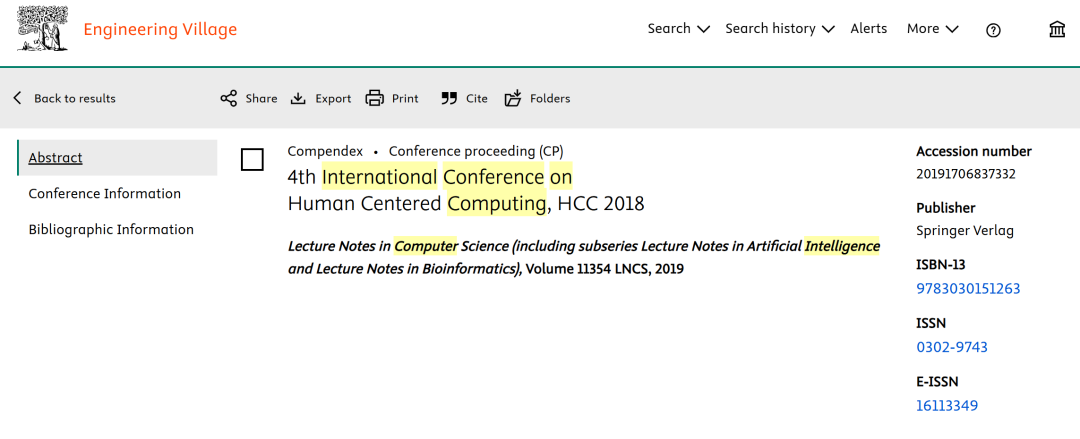Click the Lecture Notes in Computer Science source

[x=583, y=257]
